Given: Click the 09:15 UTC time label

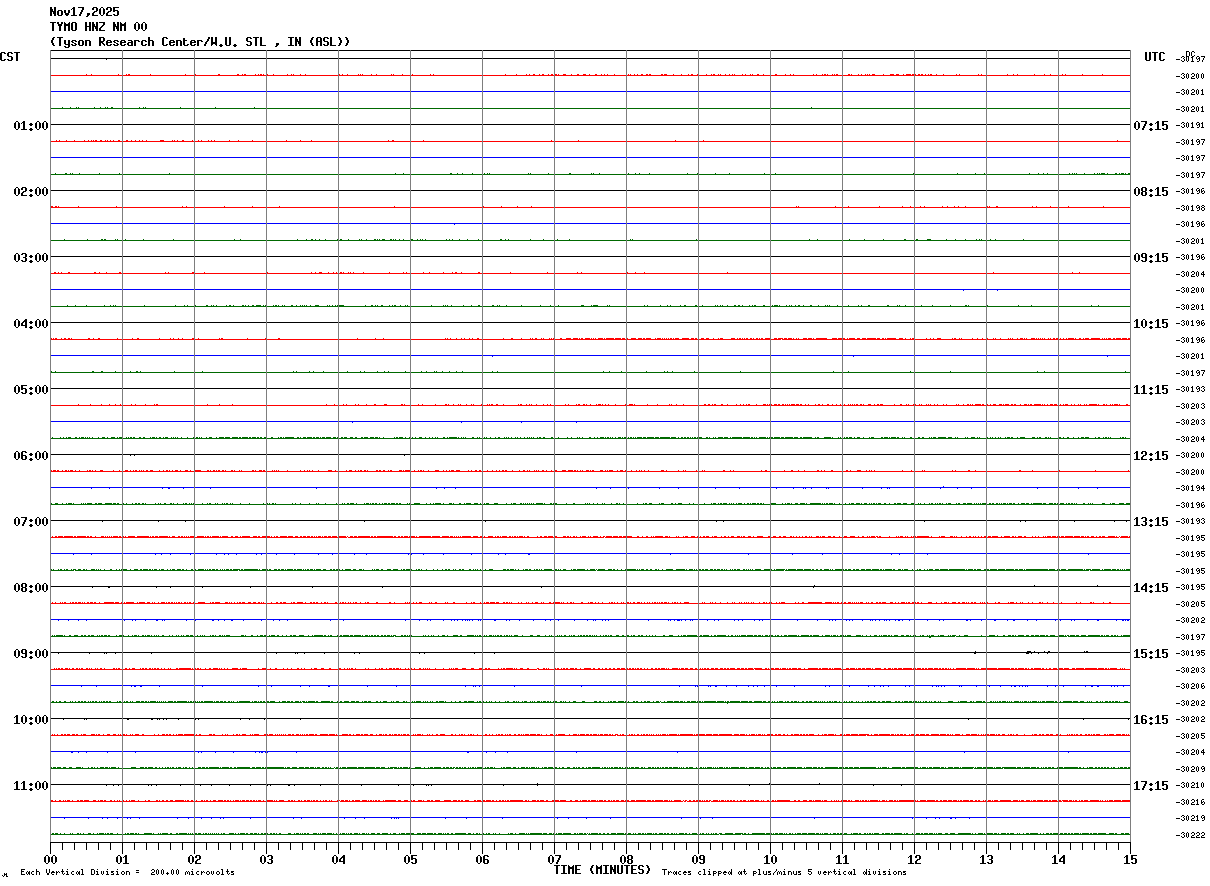Looking at the screenshot, I should click(x=1150, y=257).
